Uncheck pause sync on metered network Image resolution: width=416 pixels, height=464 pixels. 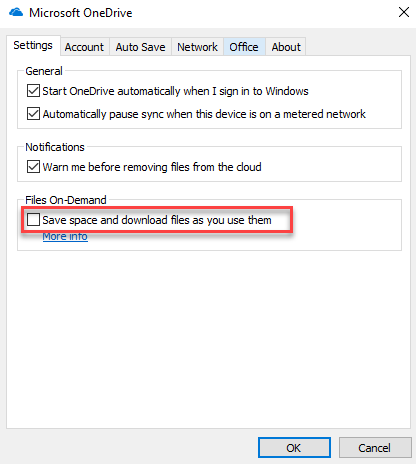33,114
